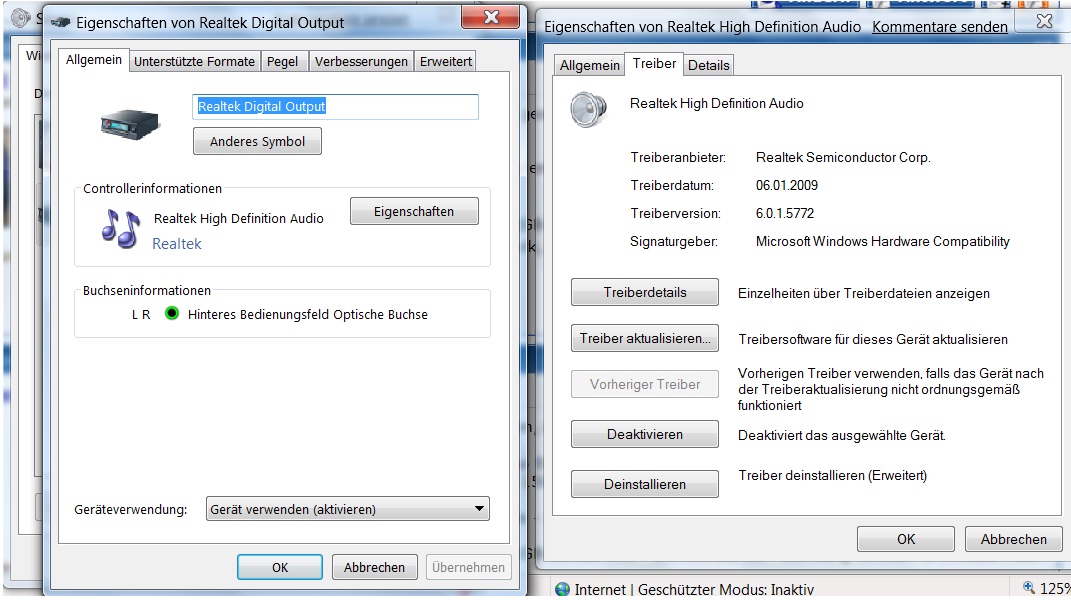Image resolution: width=1071 pixels, height=600 pixels.
Task: Click the L R channel label
Action: 141,314
